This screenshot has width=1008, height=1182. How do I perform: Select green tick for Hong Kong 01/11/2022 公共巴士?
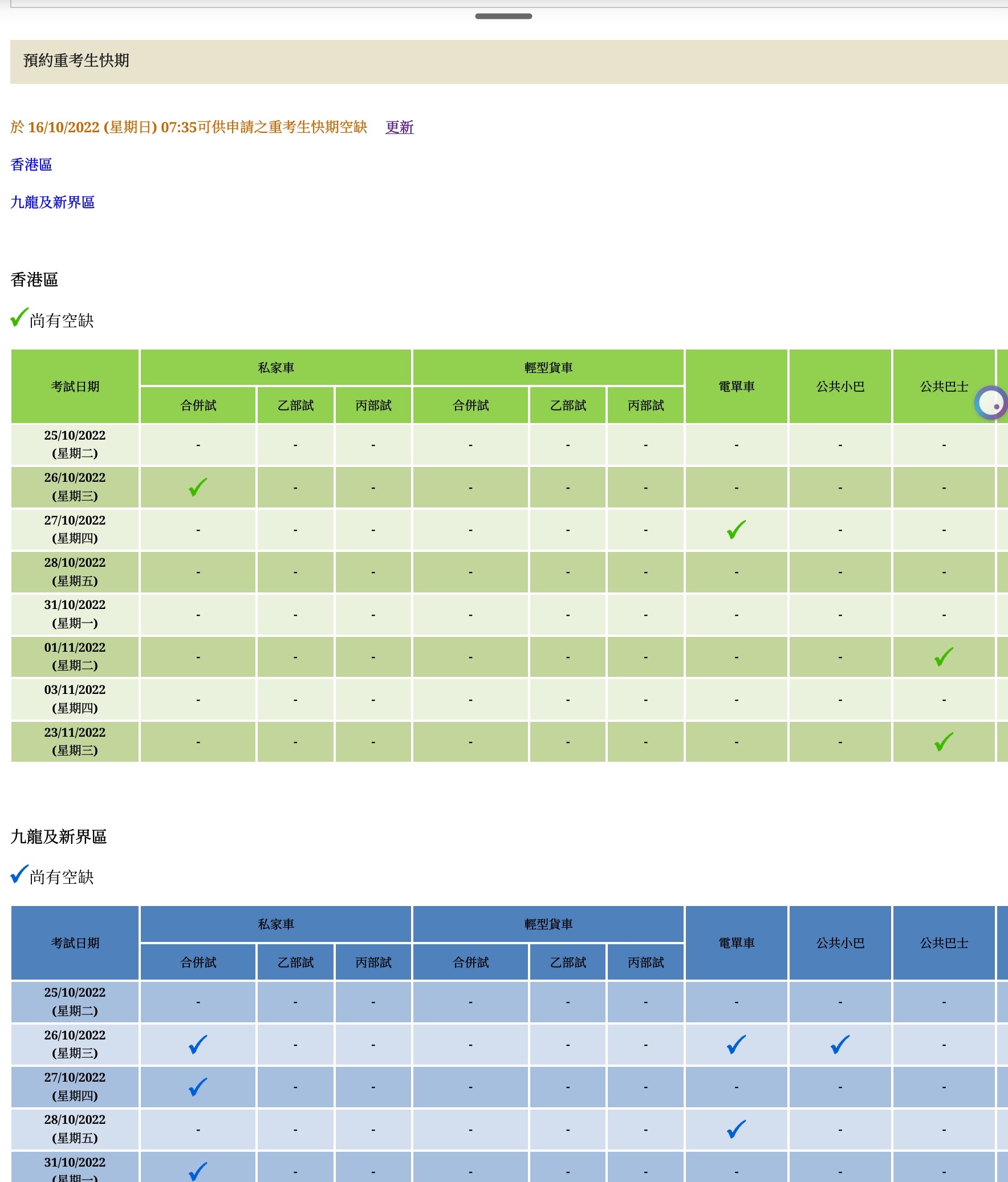[x=944, y=657]
